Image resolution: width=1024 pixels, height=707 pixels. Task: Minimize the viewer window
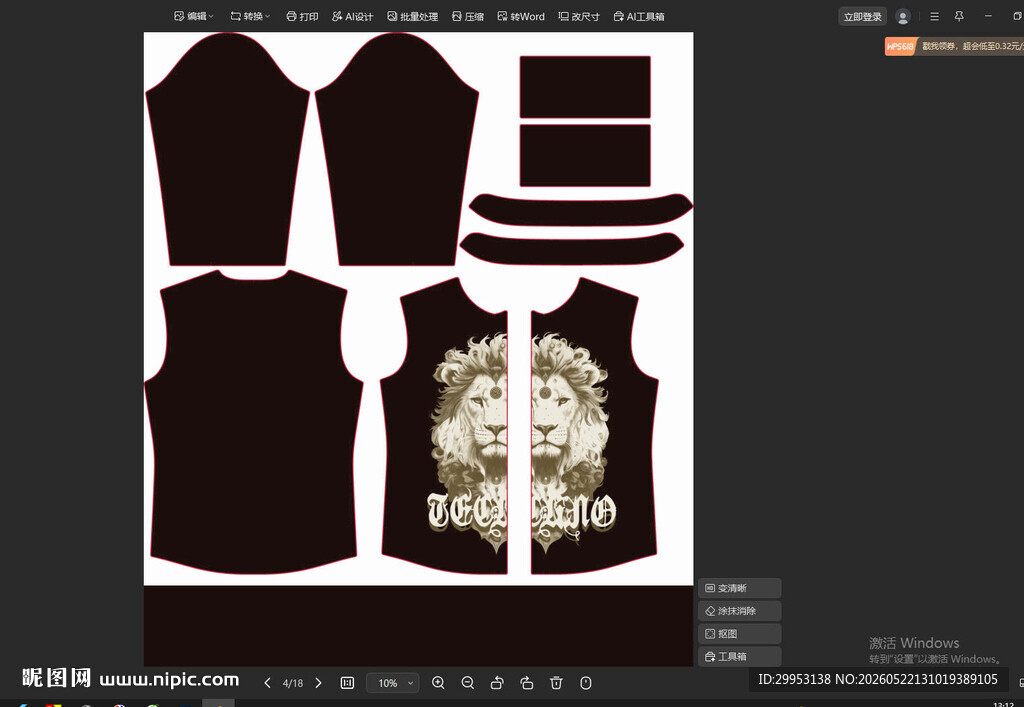[988, 16]
